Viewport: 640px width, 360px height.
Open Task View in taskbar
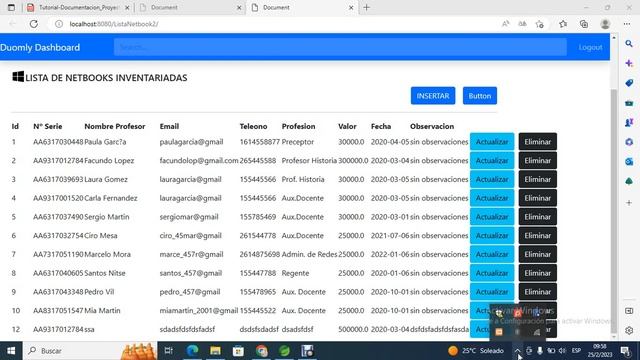[168, 351]
